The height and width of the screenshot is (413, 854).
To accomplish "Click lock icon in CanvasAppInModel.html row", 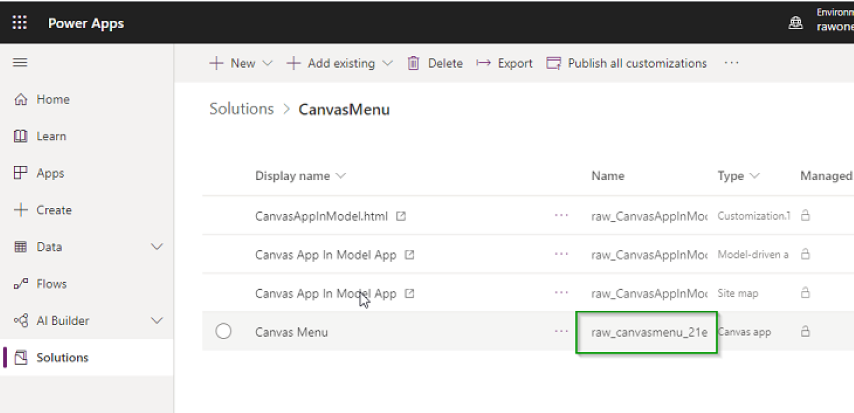I will coord(805,215).
